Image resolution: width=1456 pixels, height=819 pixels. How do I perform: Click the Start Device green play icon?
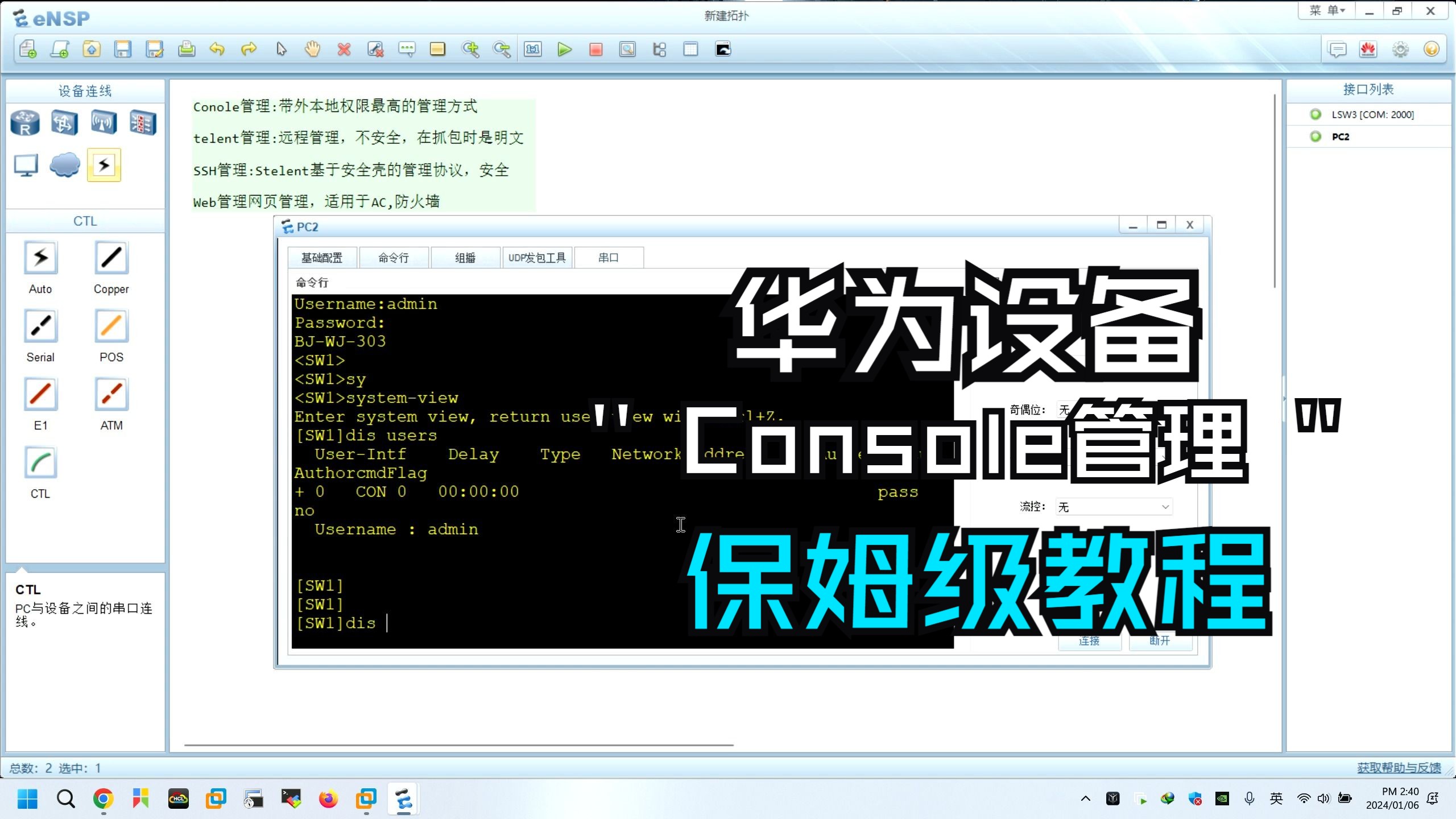coord(564,49)
